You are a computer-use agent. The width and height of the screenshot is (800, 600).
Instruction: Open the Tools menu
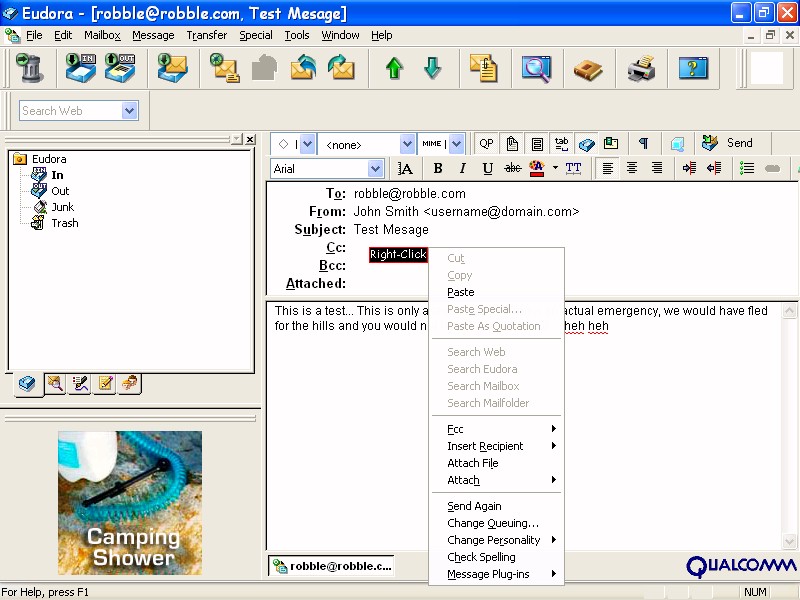(297, 35)
